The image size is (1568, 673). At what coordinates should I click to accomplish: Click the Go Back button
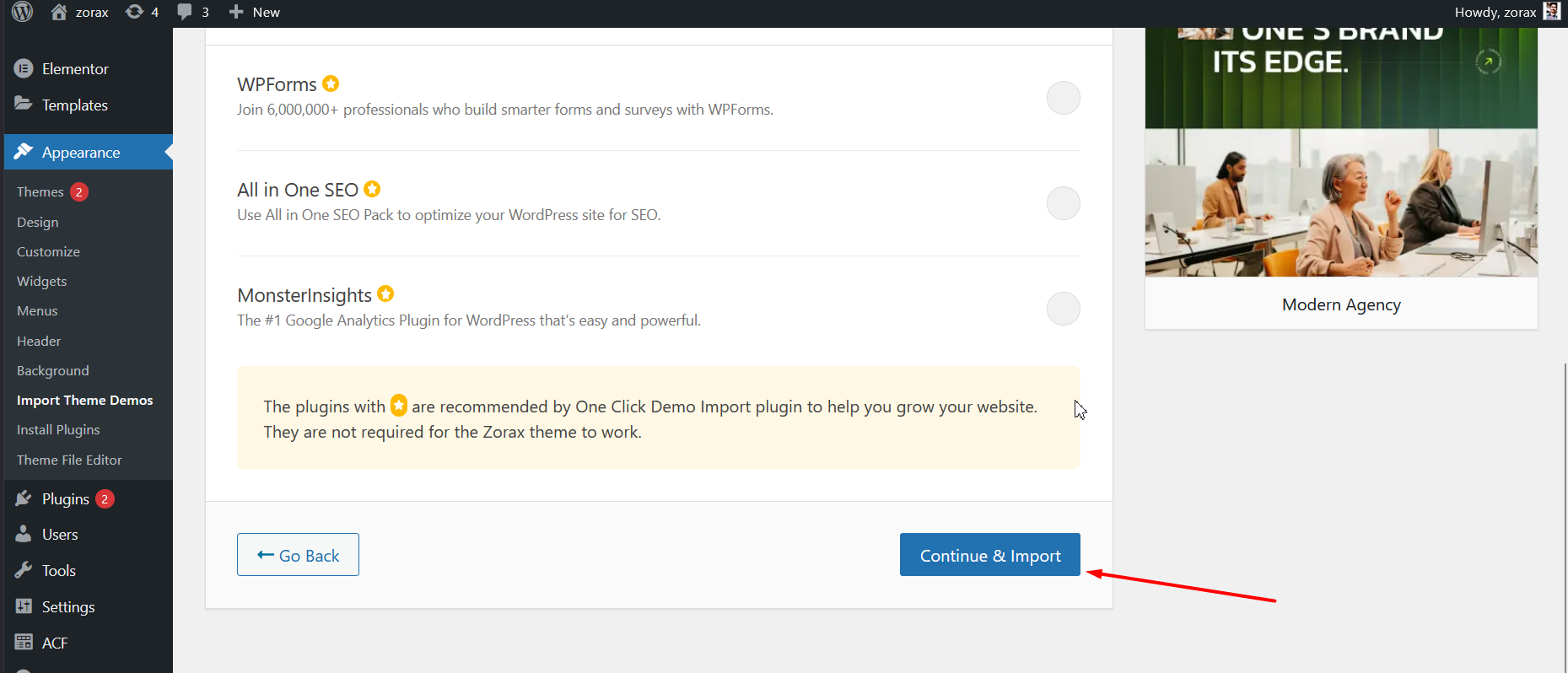[x=298, y=554]
